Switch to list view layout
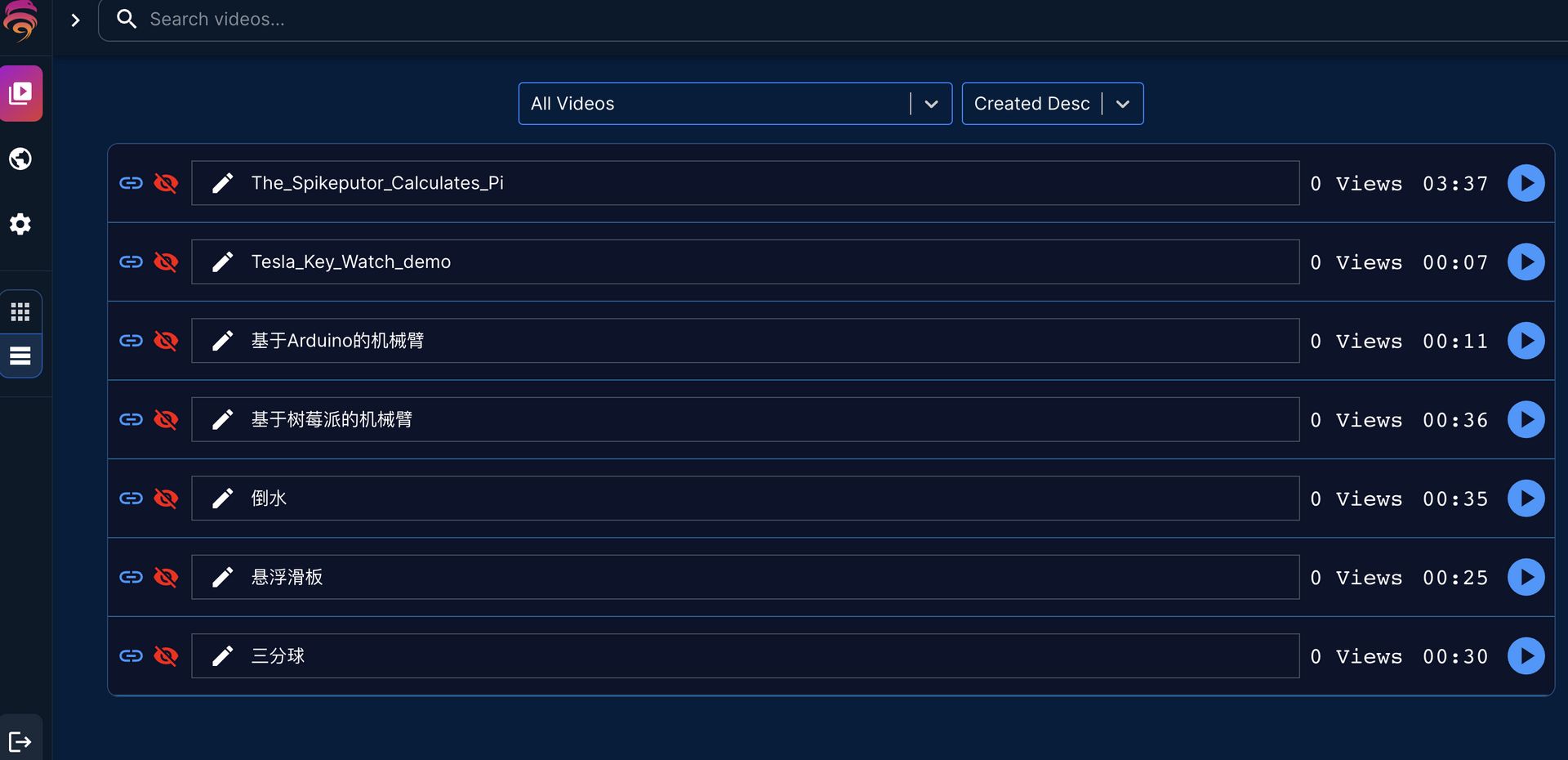This screenshot has height=760, width=1568. point(20,356)
